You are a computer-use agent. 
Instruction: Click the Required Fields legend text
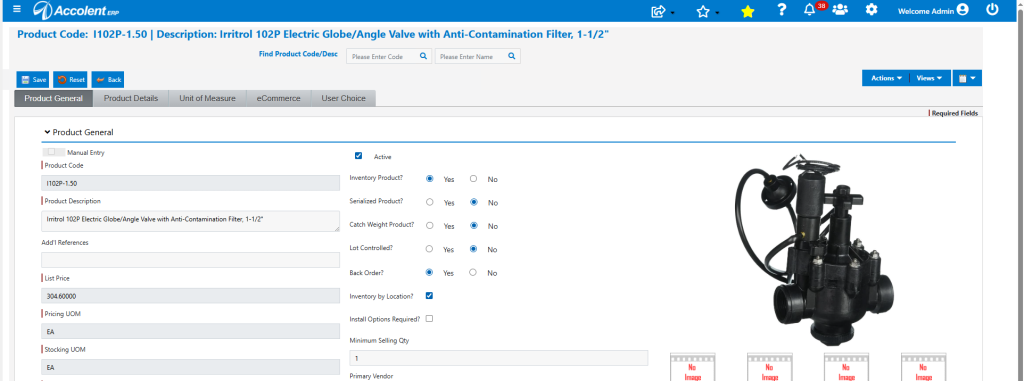(x=955, y=113)
